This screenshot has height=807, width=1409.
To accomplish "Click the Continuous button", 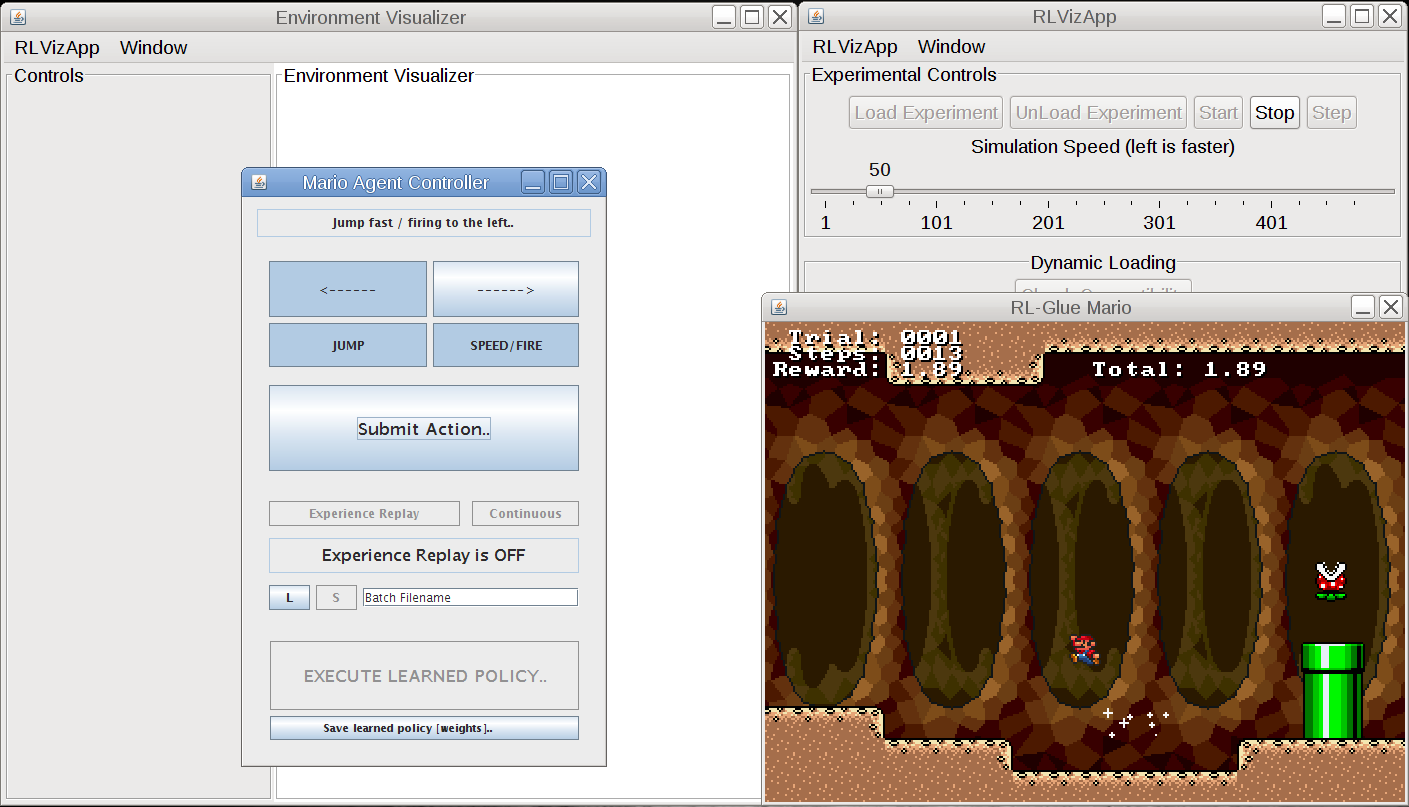I will tap(525, 513).
